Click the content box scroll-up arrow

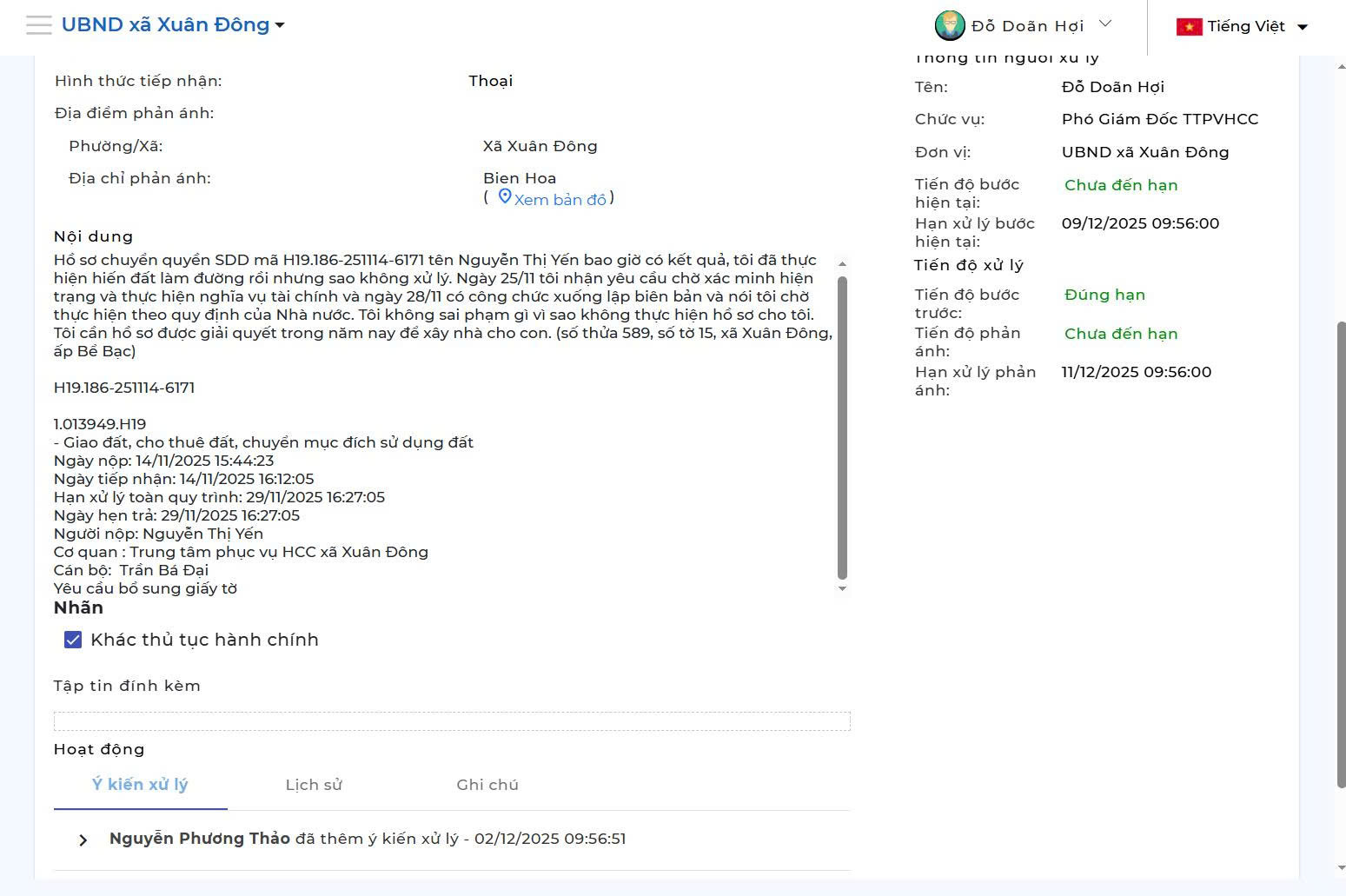841,263
